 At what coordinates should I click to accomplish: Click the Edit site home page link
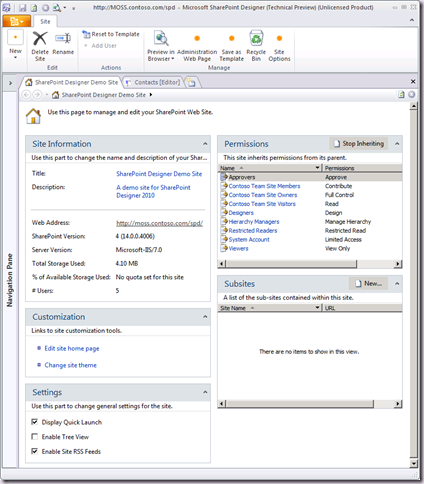click(x=72, y=348)
